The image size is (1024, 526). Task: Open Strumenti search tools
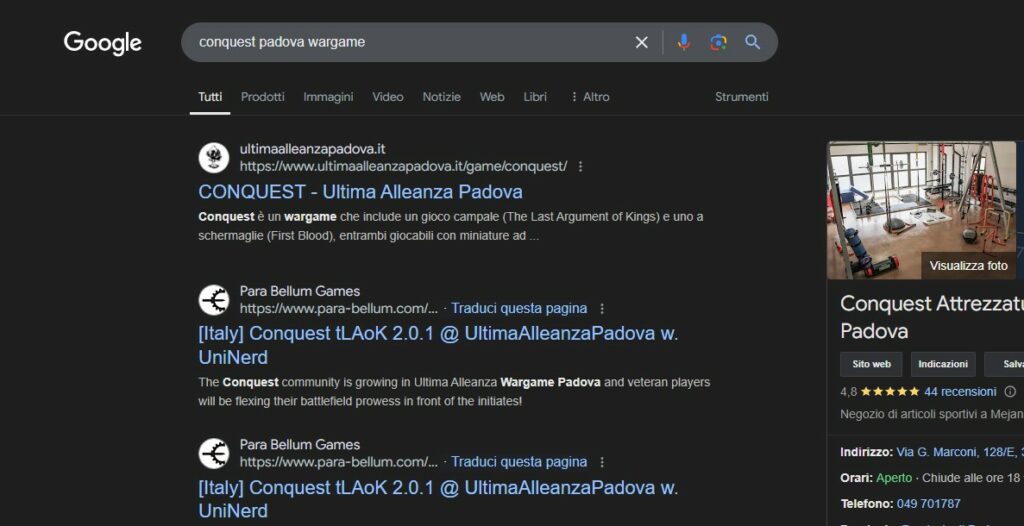pyautogui.click(x=741, y=97)
